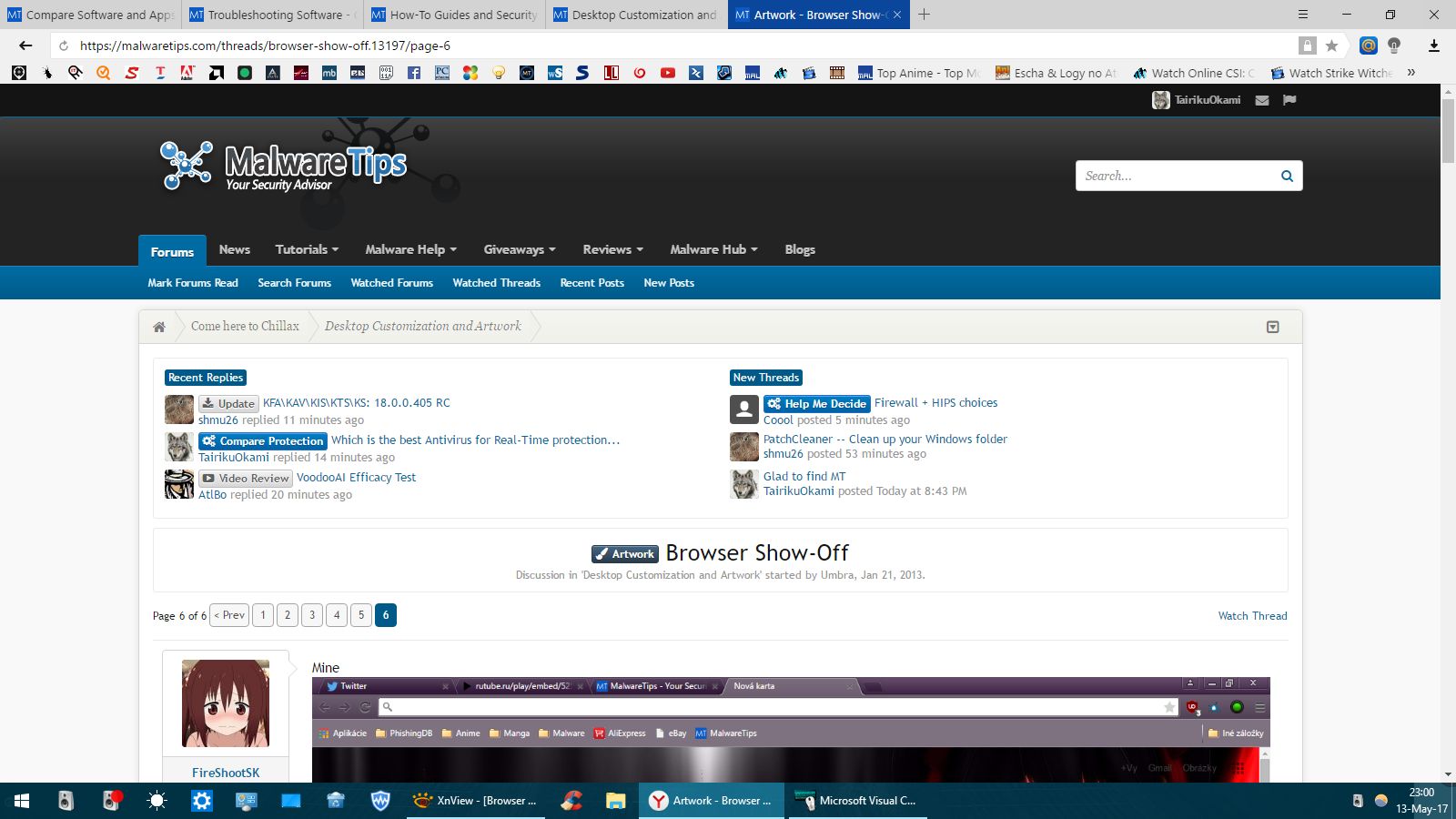1456x819 pixels.
Task: Switch to the How-To Guides and Security tab
Action: pos(455,15)
